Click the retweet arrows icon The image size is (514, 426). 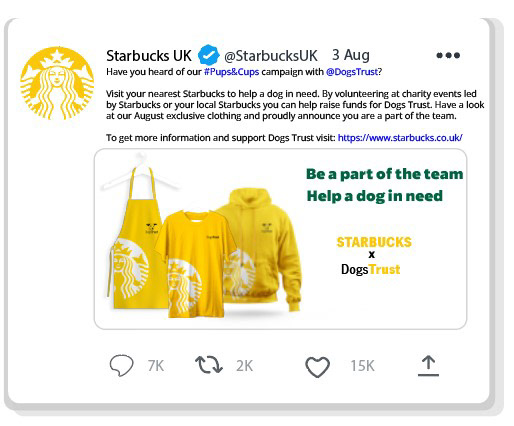pyautogui.click(x=209, y=365)
